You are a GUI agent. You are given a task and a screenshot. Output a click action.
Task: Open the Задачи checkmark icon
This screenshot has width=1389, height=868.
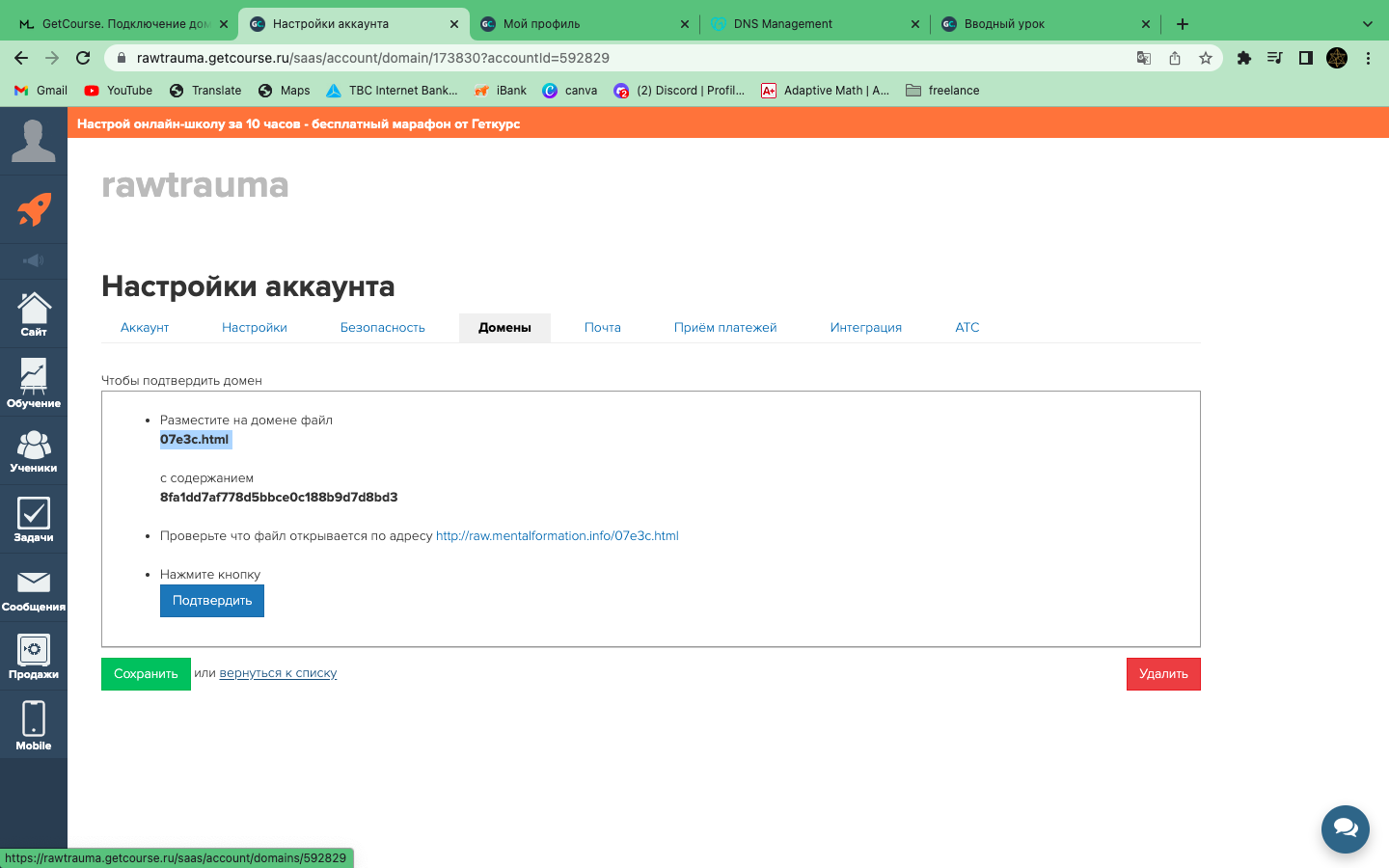[x=34, y=519]
